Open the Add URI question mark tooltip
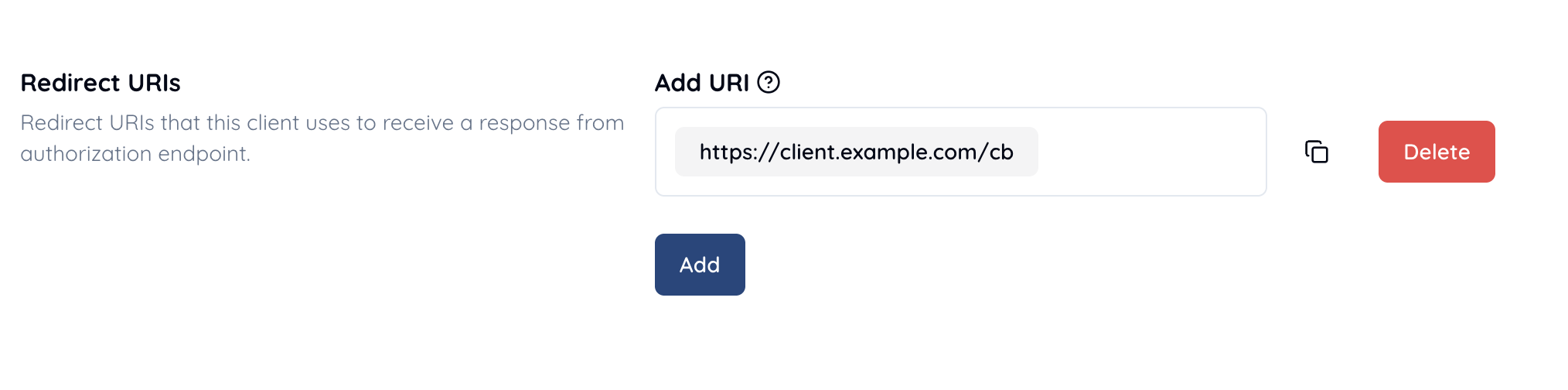 point(769,82)
